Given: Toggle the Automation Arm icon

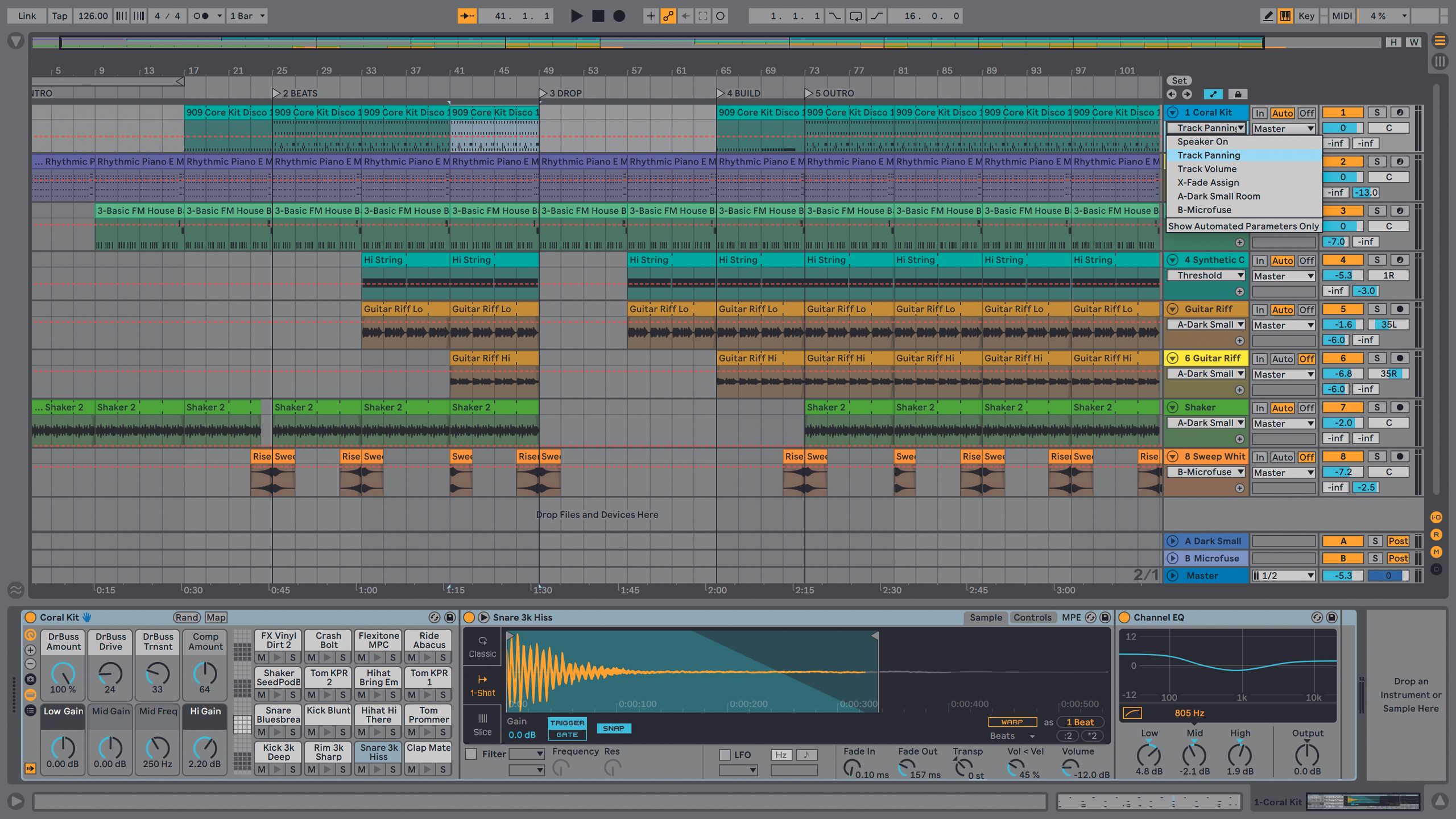Looking at the screenshot, I should 668,16.
